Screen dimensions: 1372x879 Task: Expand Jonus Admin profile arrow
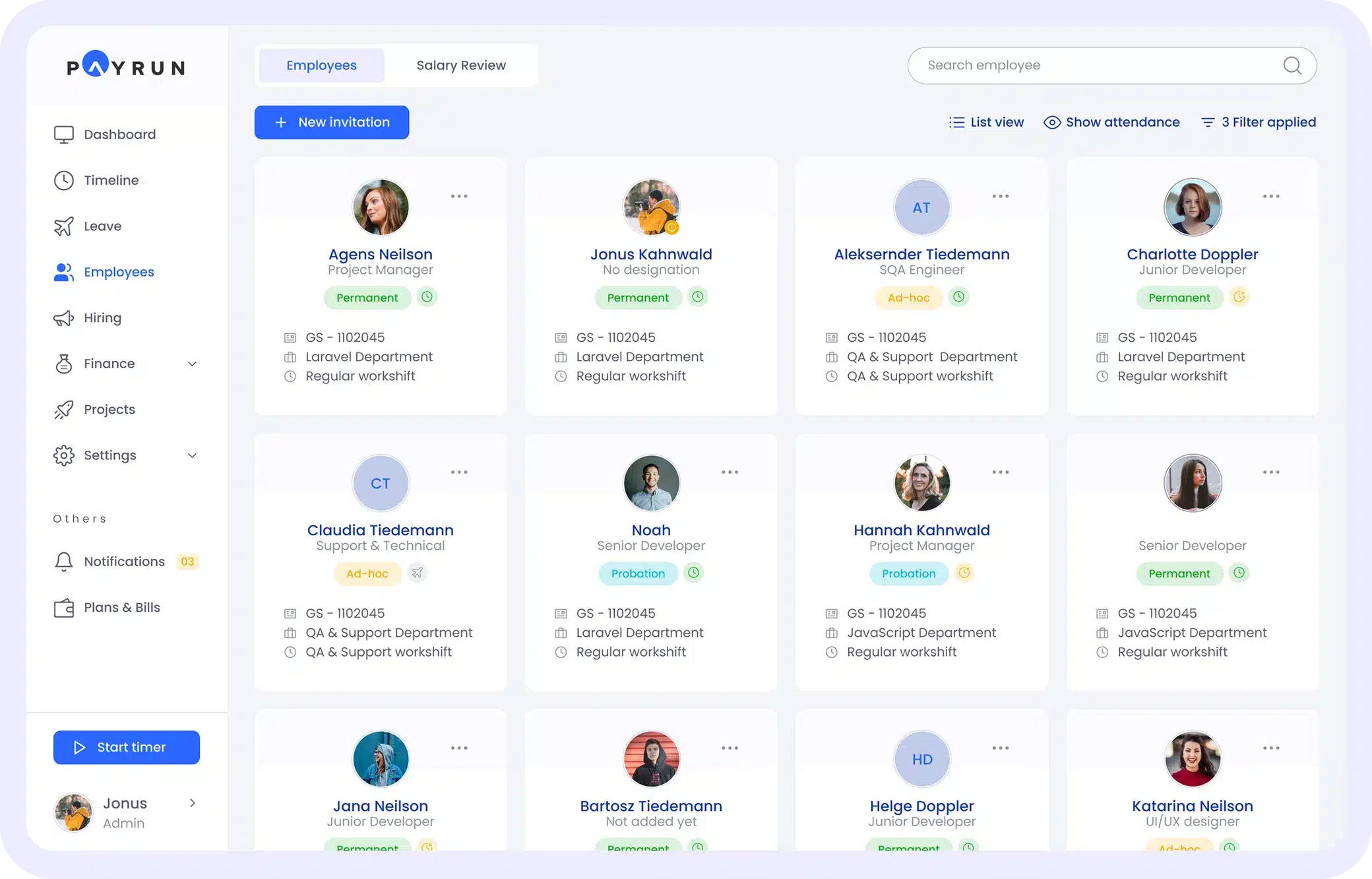click(x=193, y=803)
